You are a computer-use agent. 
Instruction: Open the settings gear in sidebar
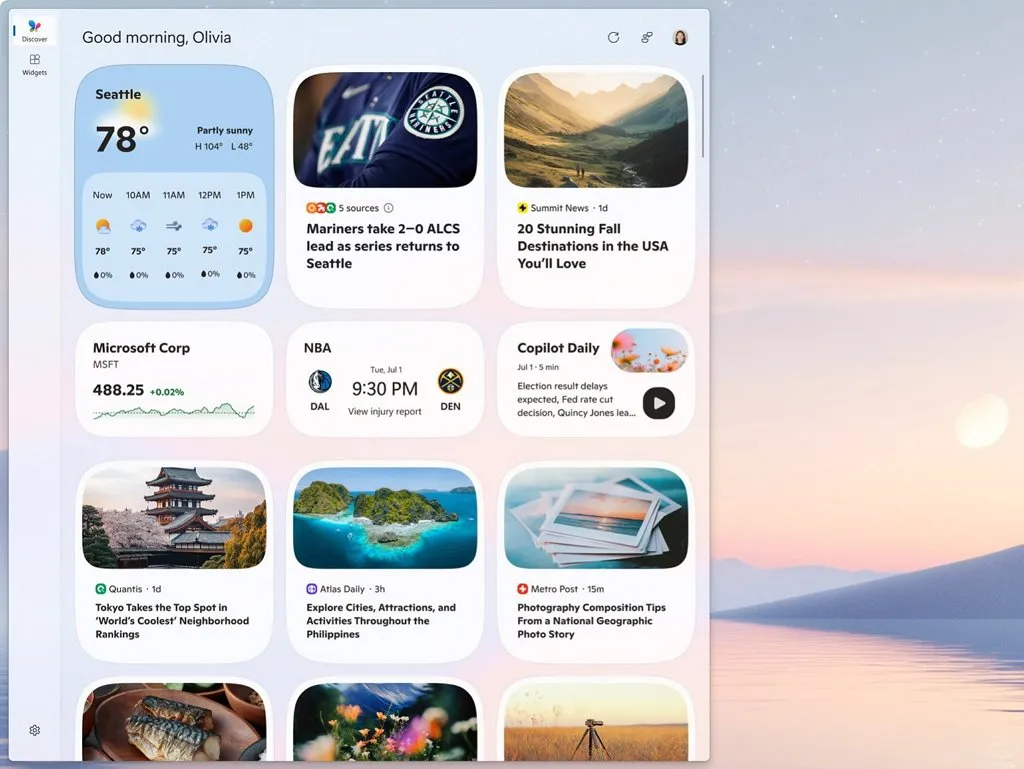[35, 730]
